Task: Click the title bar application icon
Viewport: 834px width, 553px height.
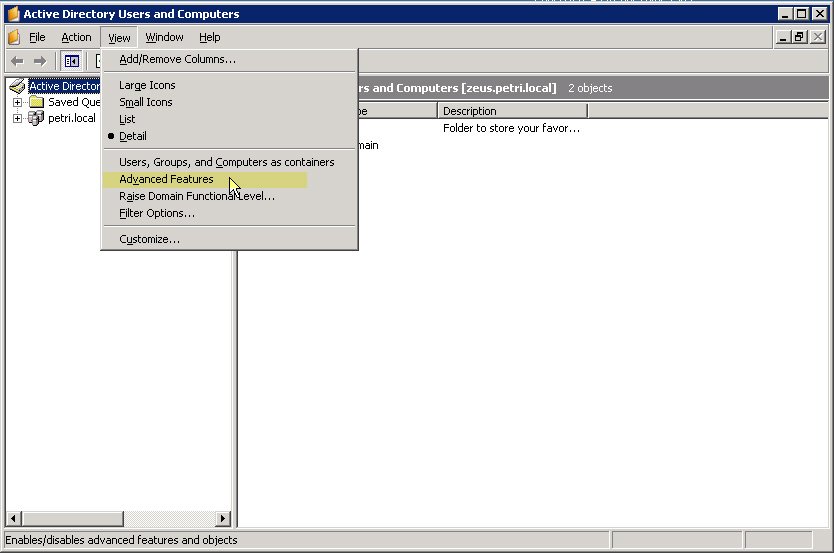Action: click(x=14, y=14)
